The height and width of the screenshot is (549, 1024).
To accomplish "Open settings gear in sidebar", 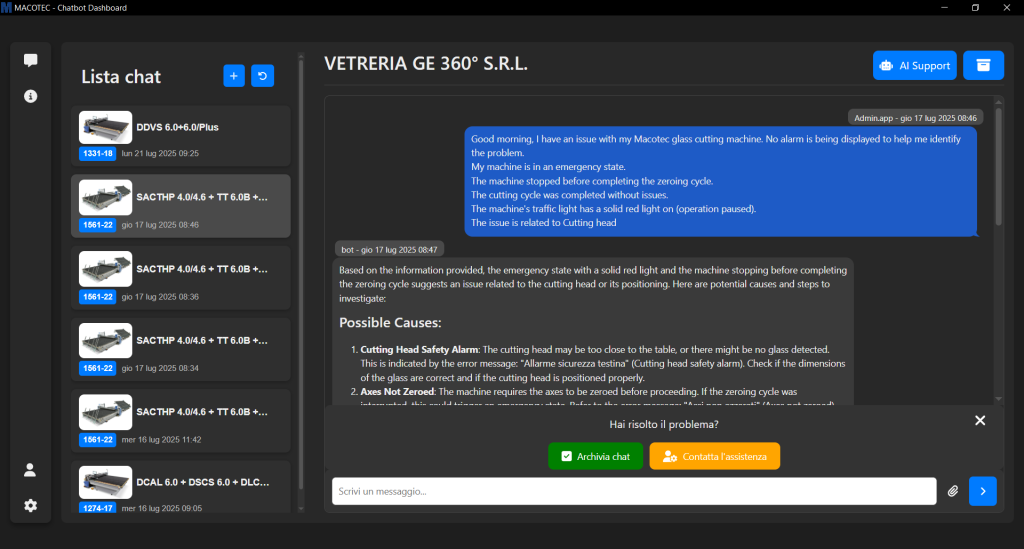I will point(30,505).
